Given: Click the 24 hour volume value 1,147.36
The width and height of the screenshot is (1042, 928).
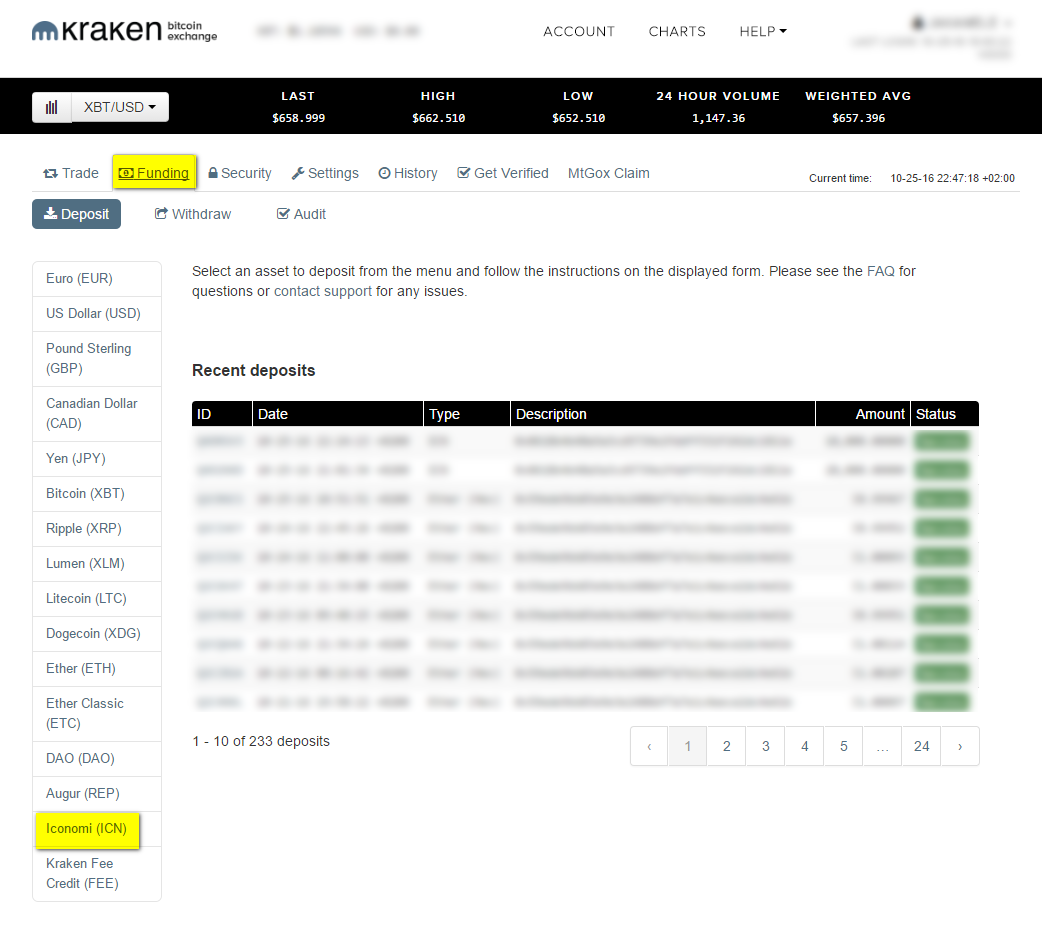Looking at the screenshot, I should tap(718, 118).
